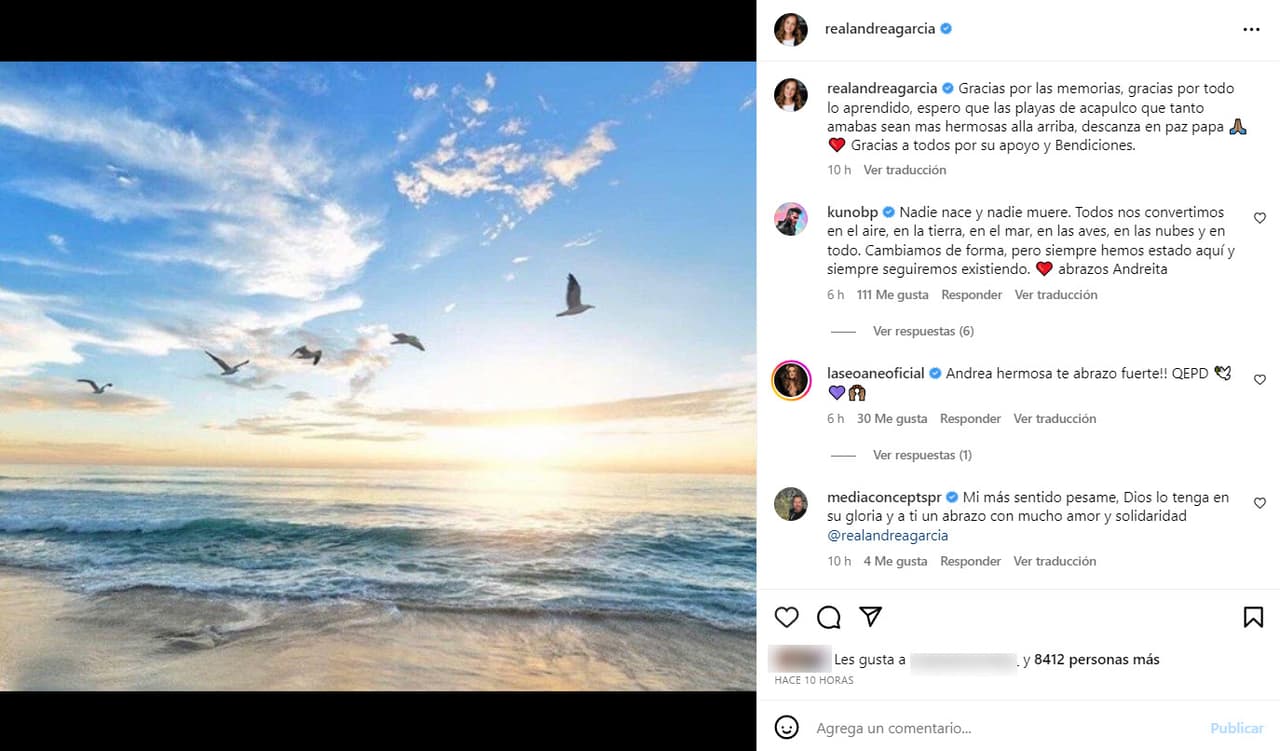The height and width of the screenshot is (751, 1280).
Task: Like mediaconceptspr's comment
Action: 1260,504
